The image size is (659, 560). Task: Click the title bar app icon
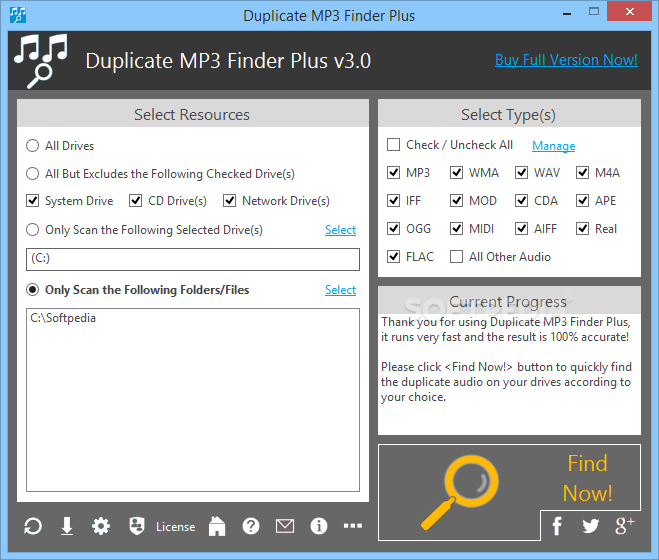[18, 15]
